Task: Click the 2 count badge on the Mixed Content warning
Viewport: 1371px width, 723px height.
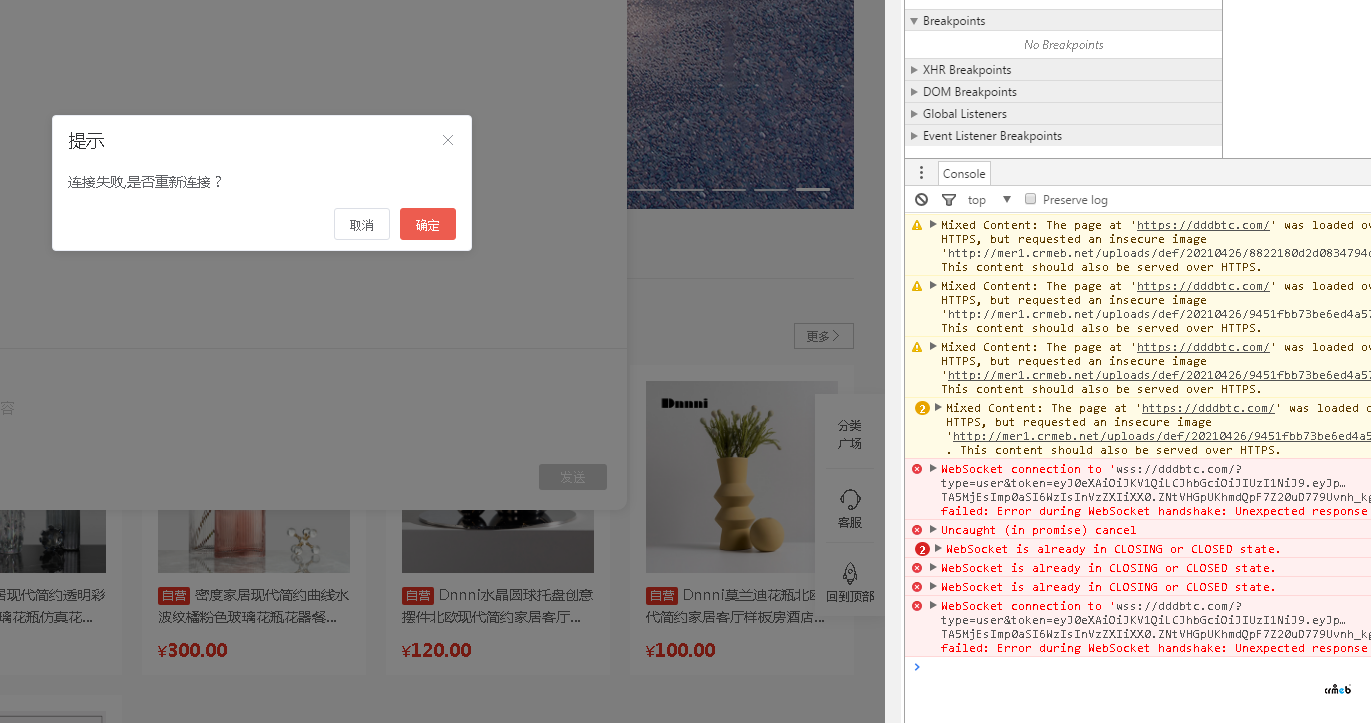Action: coord(923,408)
